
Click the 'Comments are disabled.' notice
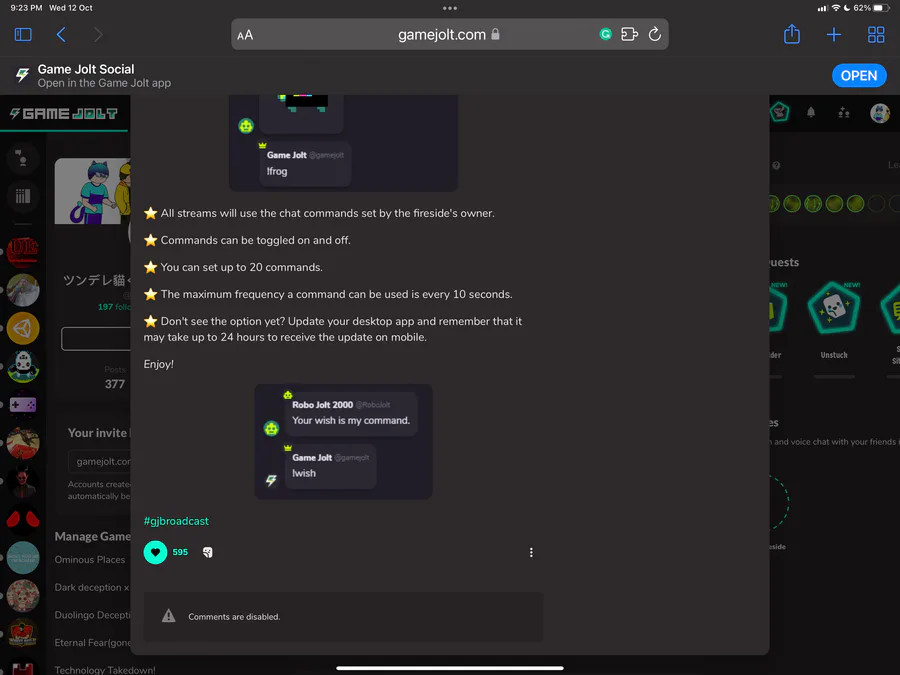click(x=343, y=616)
